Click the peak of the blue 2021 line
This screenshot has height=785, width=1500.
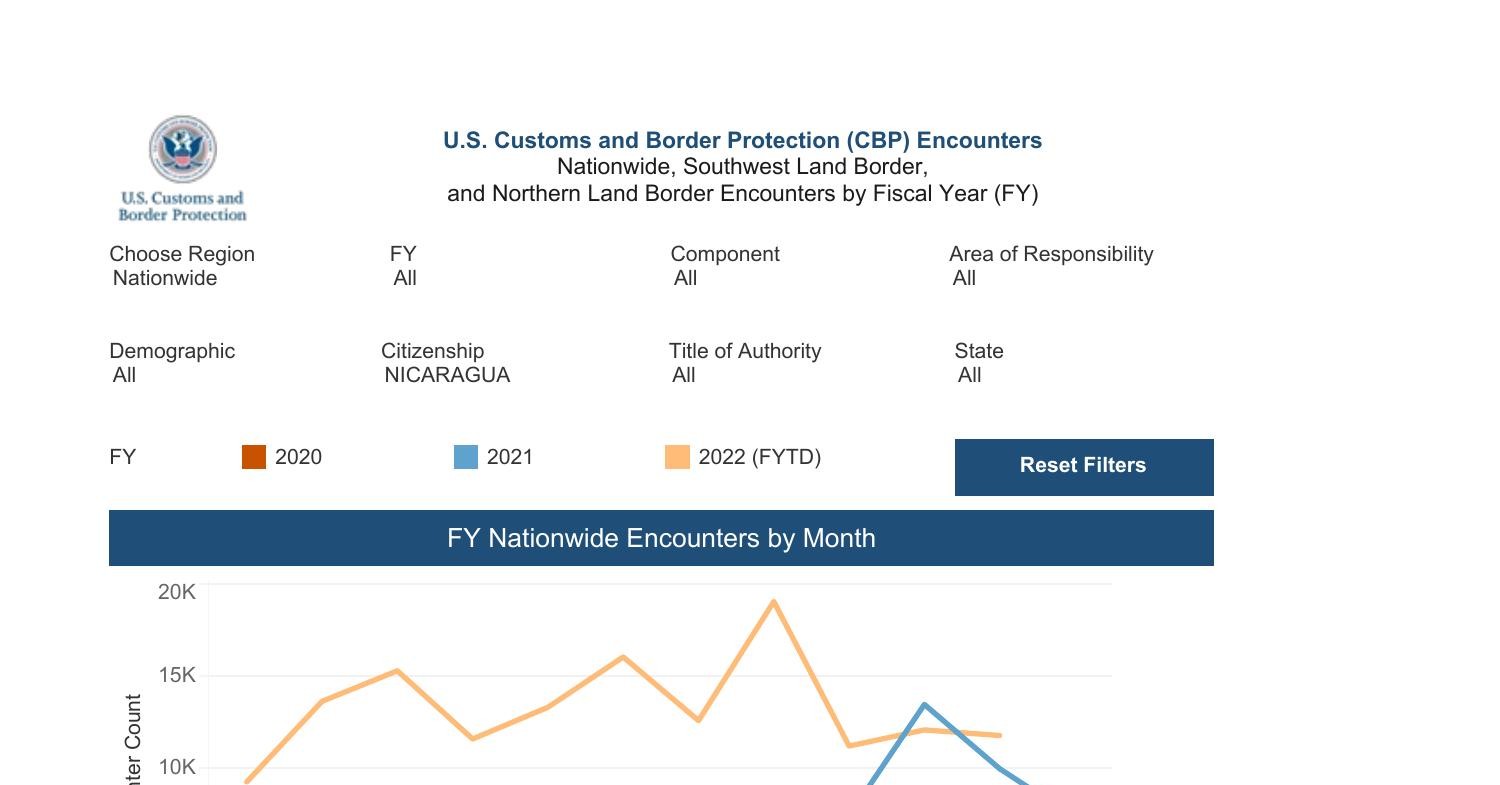[924, 705]
